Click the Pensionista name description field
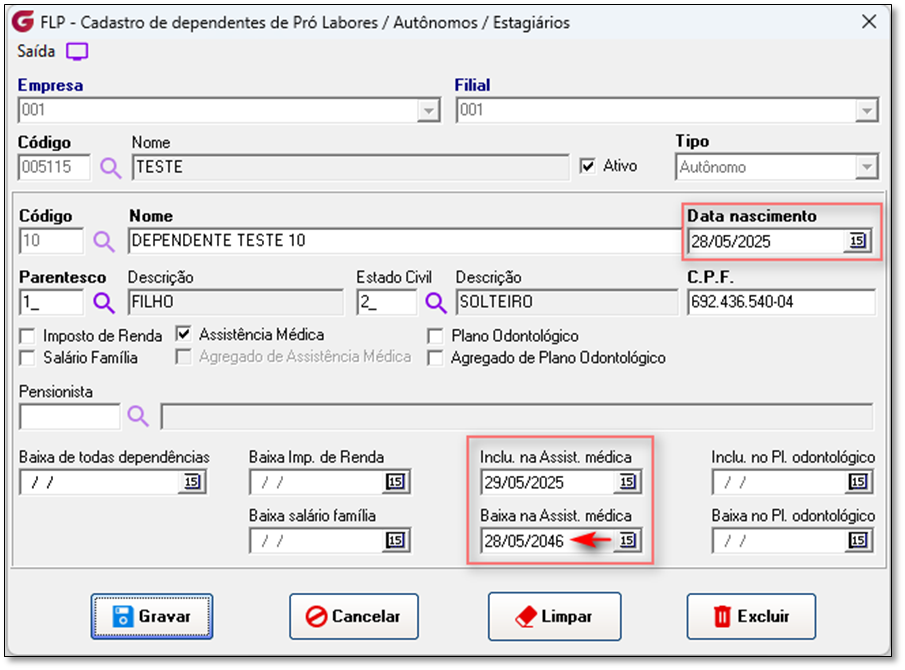905x670 pixels. tap(517, 416)
